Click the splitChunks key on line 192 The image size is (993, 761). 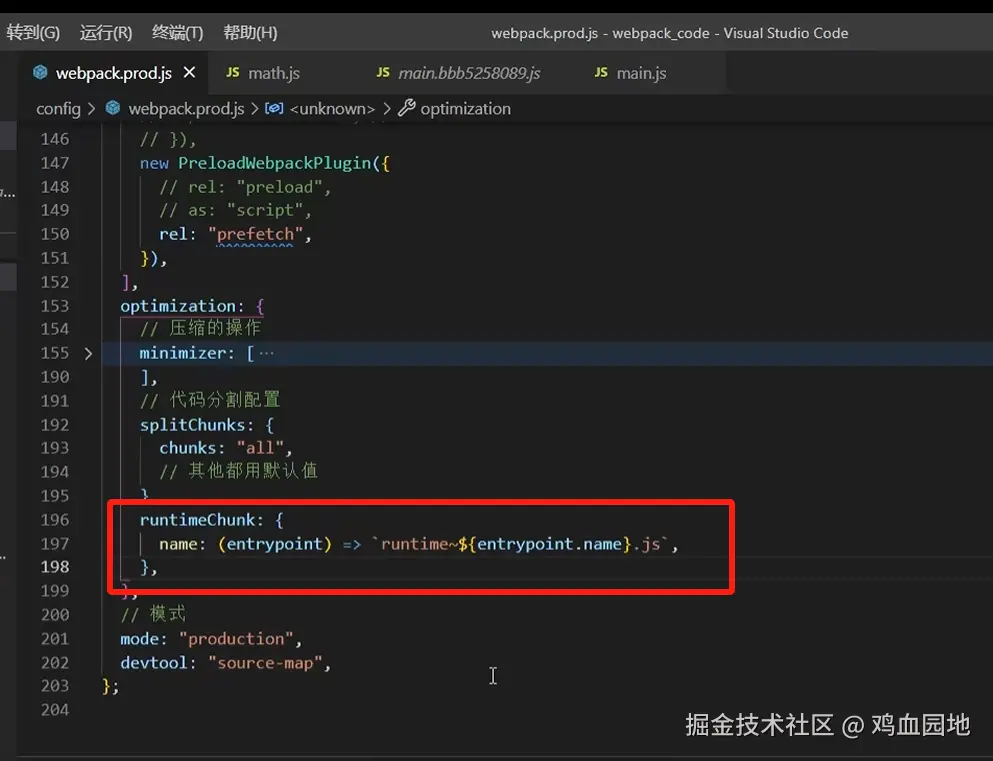coord(193,425)
